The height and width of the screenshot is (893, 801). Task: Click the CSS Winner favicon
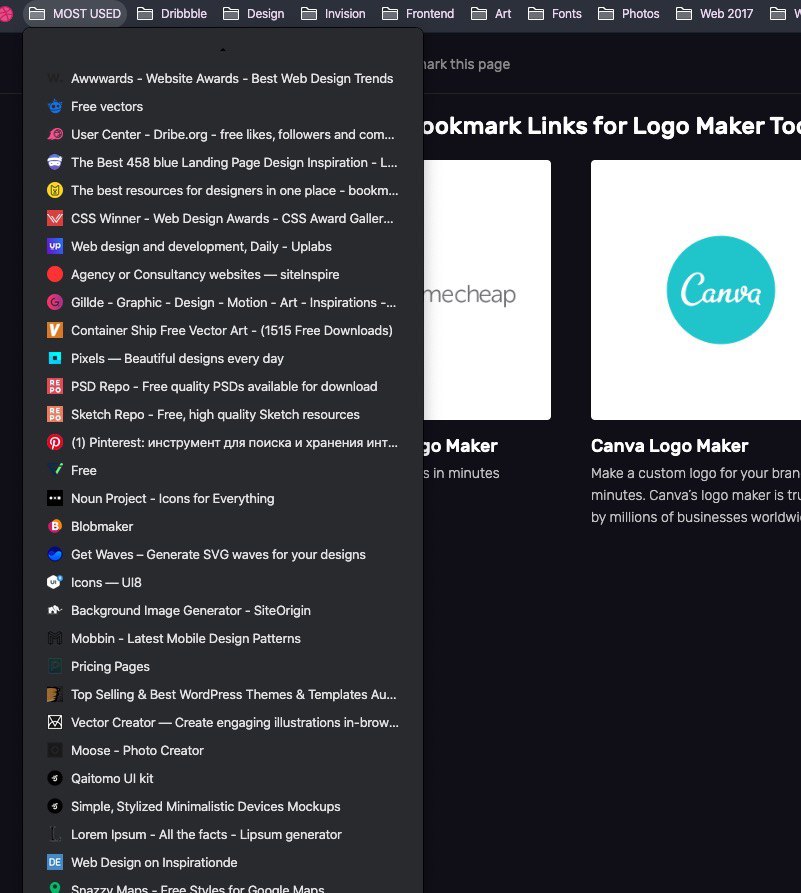[55, 218]
